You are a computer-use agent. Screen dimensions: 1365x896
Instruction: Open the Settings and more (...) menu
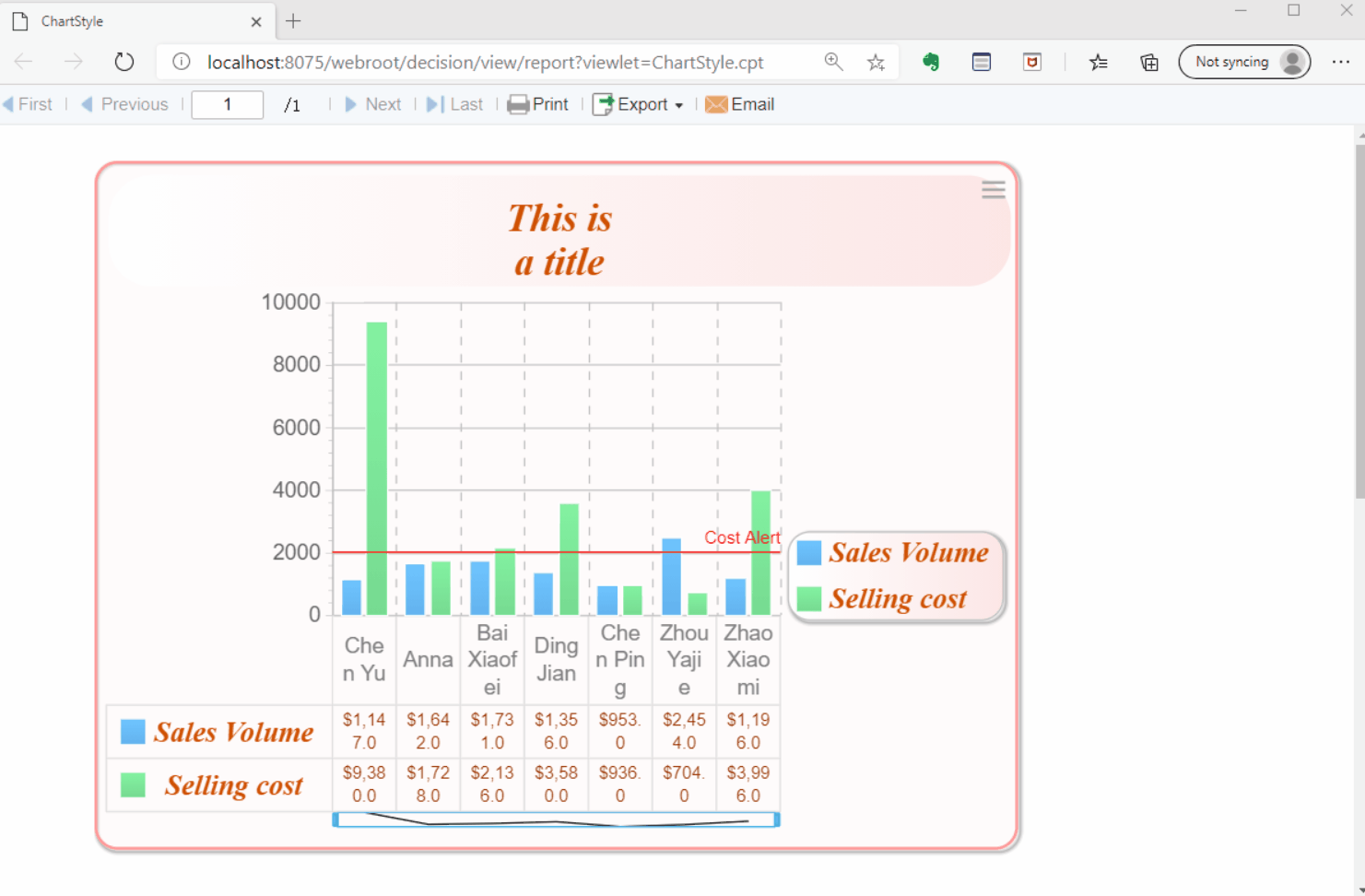pos(1341,62)
